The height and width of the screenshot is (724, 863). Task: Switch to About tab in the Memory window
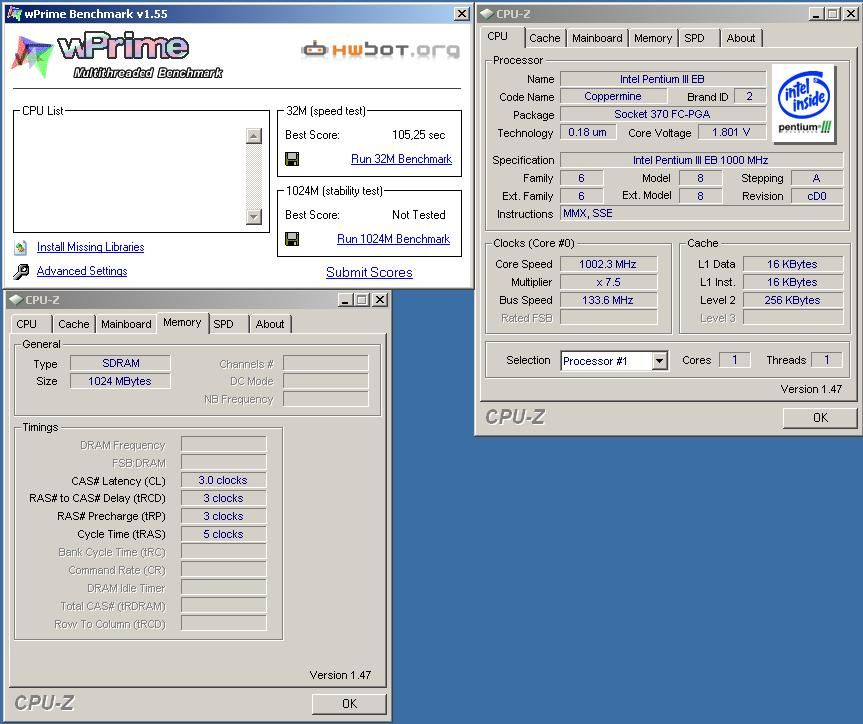[x=270, y=324]
